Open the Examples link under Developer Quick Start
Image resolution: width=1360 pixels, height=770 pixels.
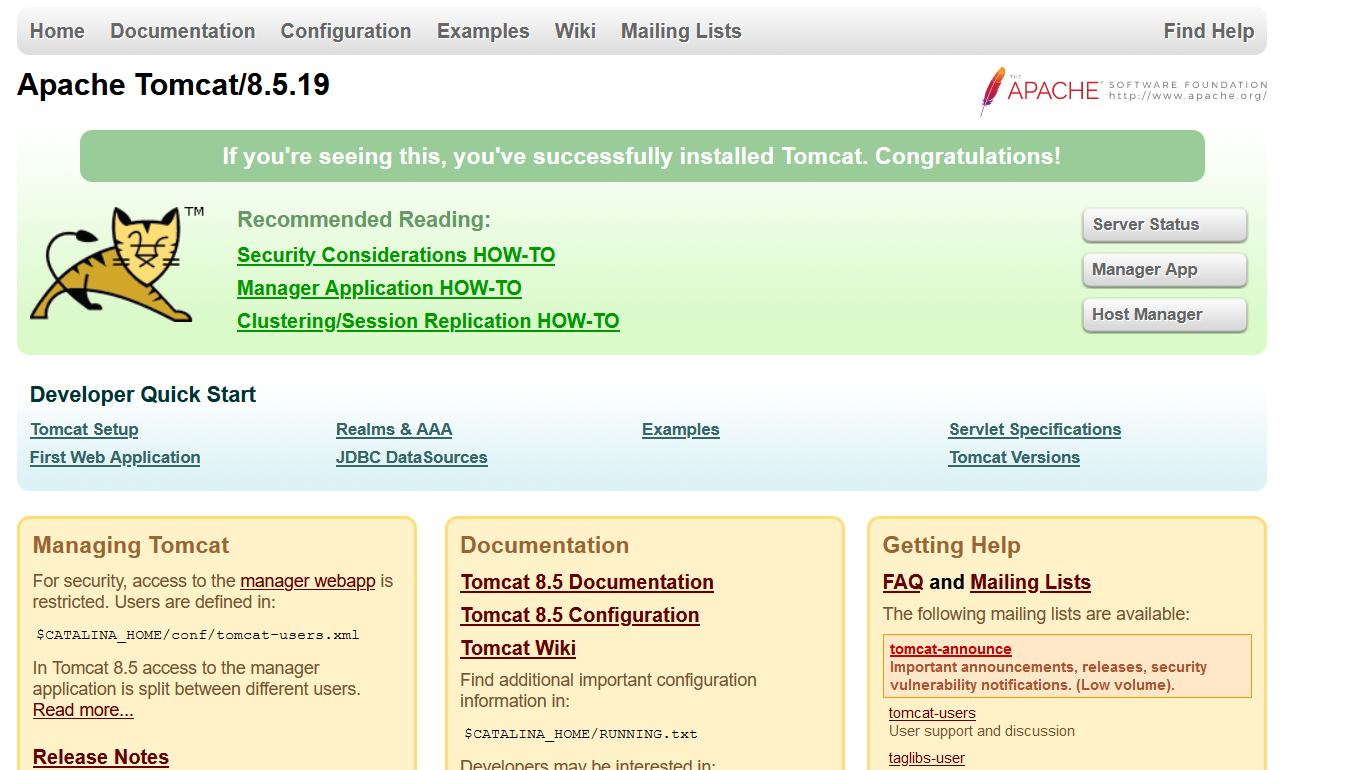coord(681,430)
